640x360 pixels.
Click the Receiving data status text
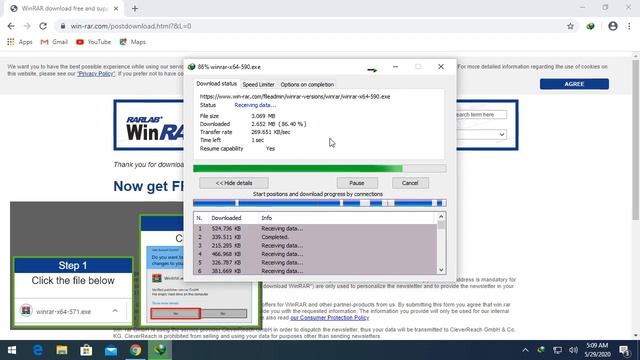[x=255, y=105]
